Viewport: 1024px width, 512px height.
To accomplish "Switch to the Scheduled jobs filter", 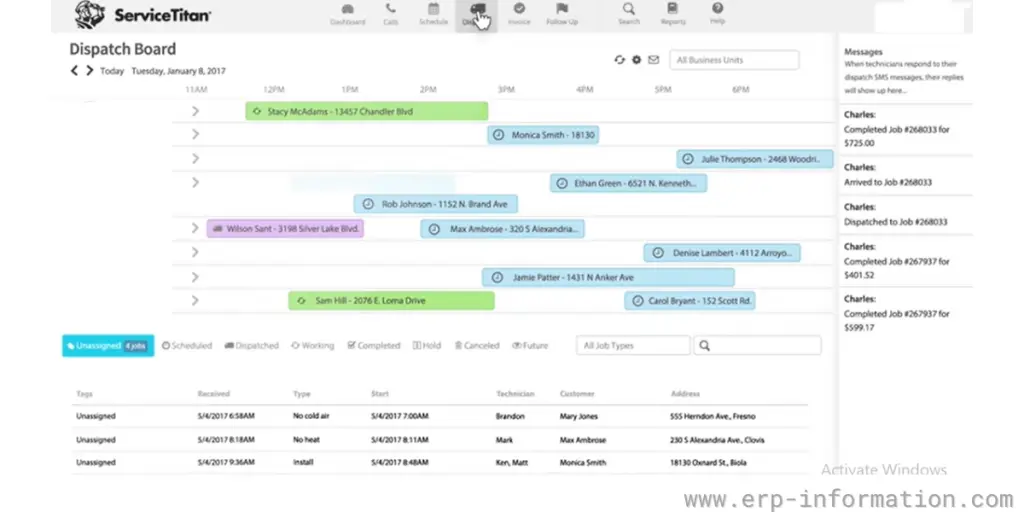I will tap(187, 345).
